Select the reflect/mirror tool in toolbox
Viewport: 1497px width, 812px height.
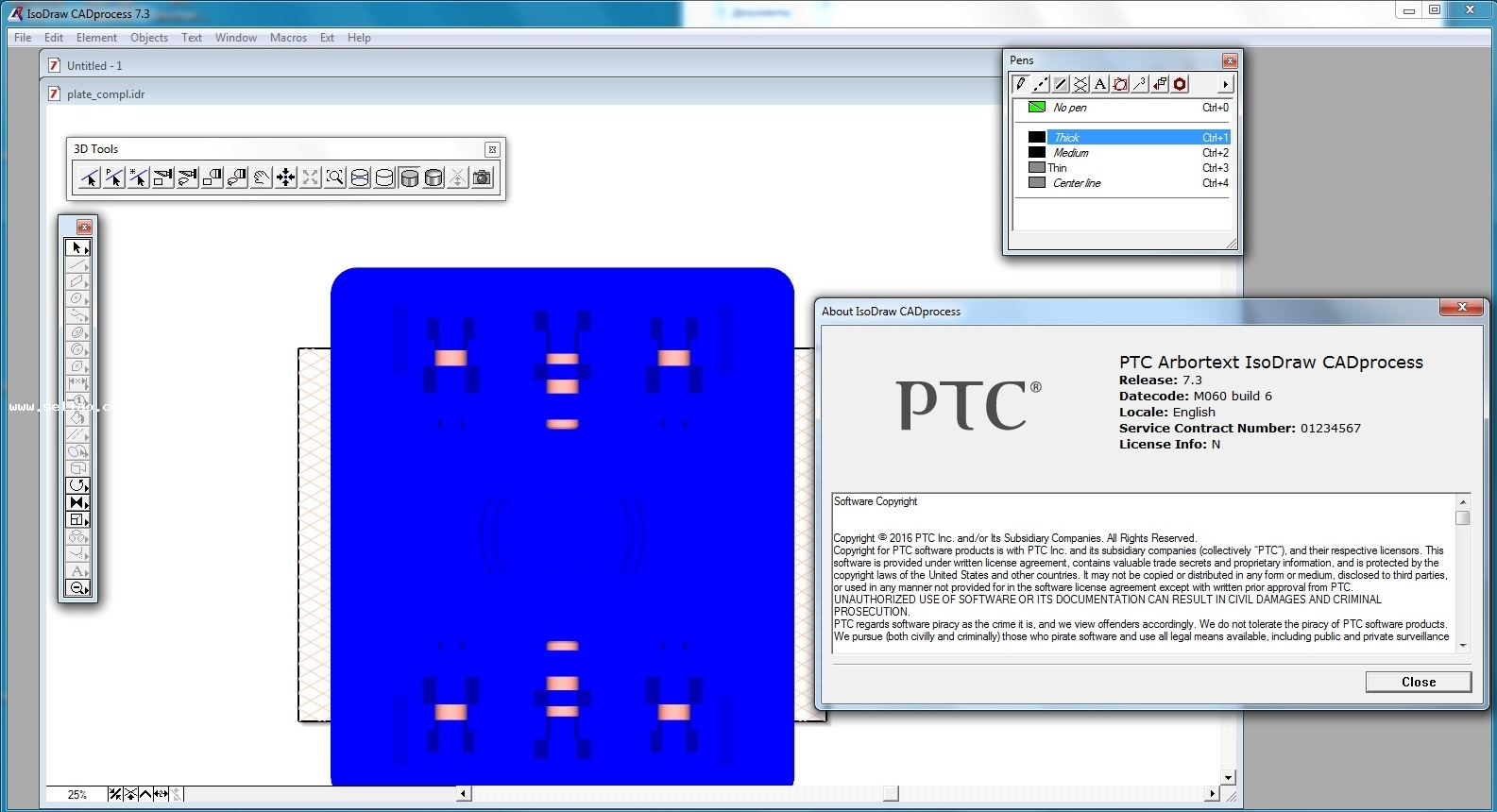click(77, 503)
